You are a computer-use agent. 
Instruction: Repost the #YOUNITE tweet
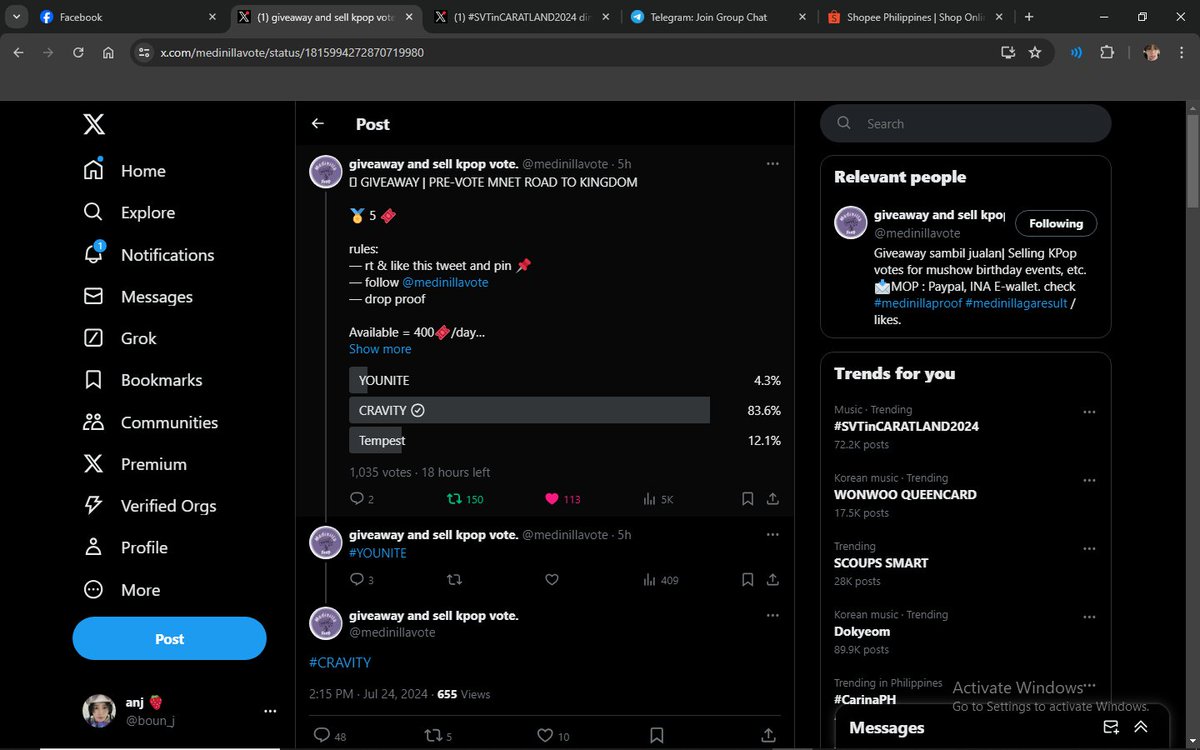454,579
